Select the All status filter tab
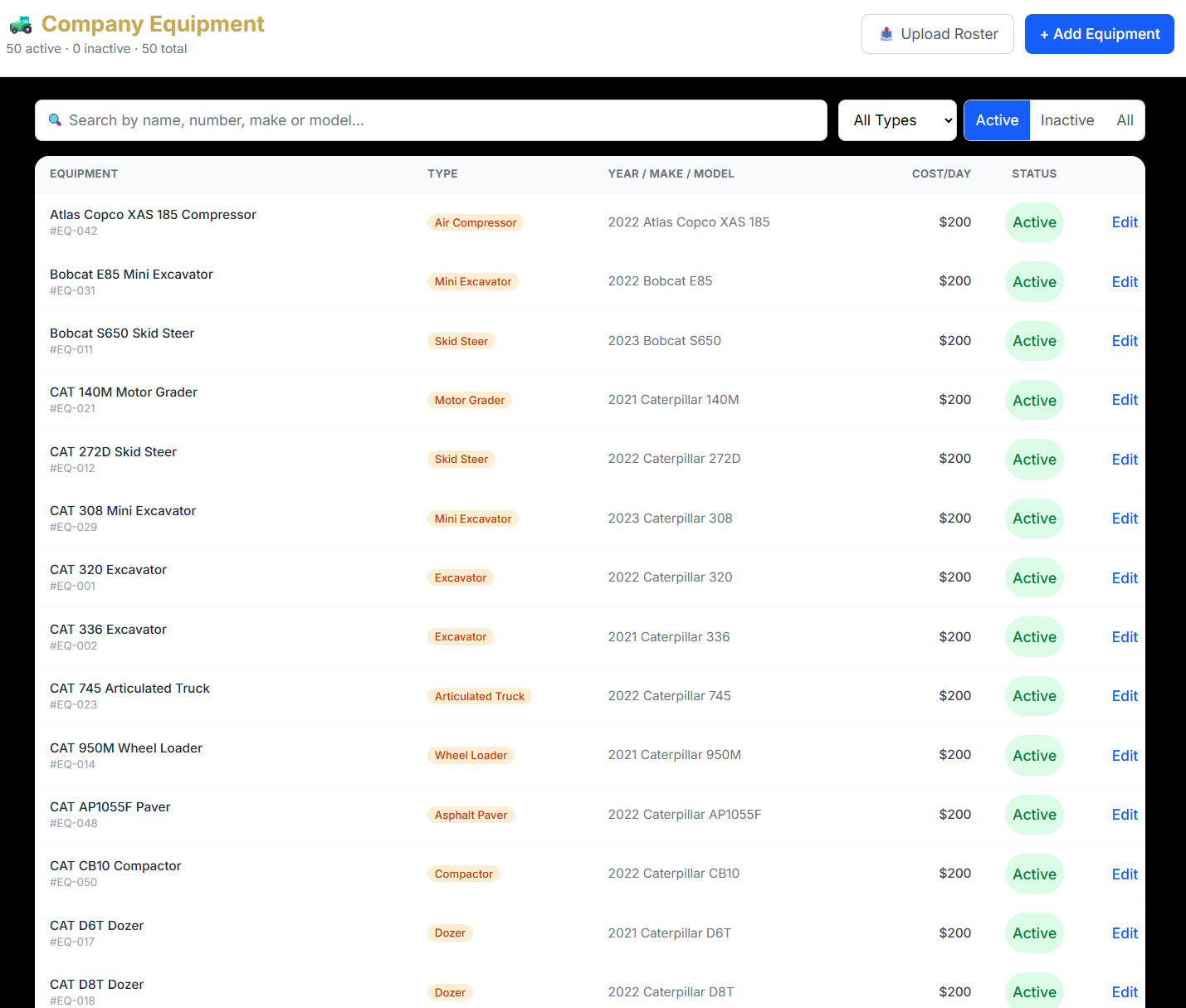 pos(1125,120)
